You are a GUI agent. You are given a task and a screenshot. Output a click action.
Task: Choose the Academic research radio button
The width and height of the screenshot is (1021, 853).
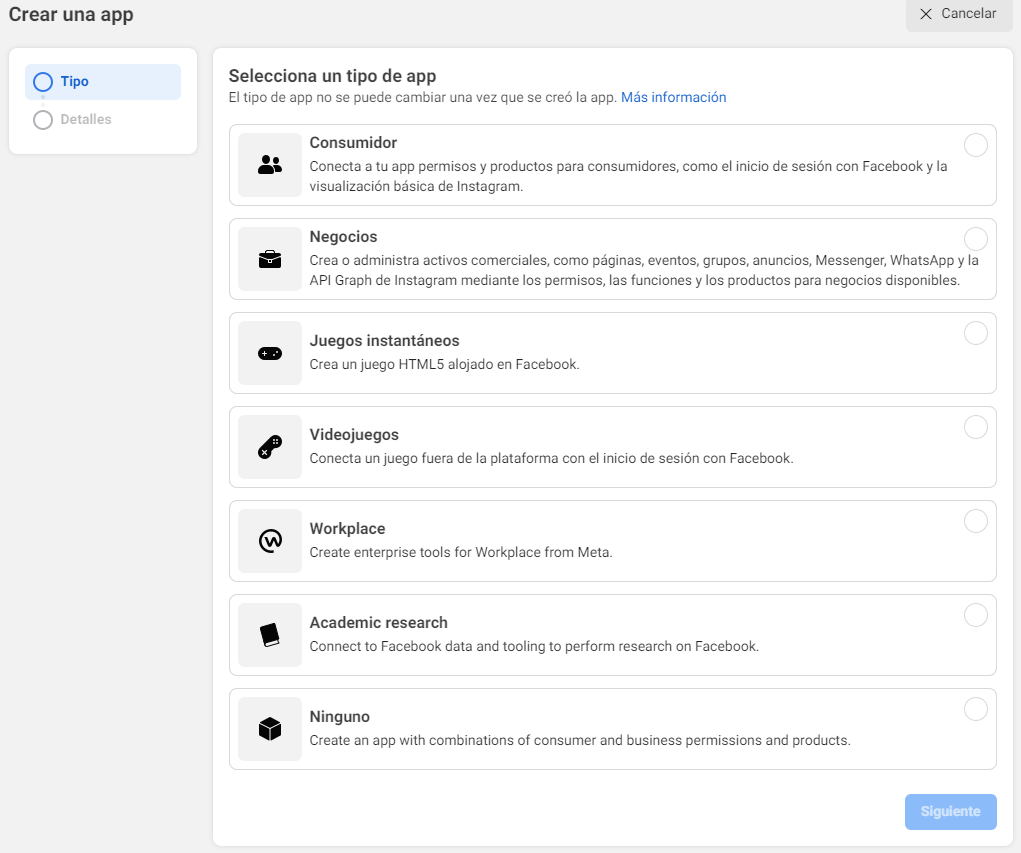coord(975,615)
